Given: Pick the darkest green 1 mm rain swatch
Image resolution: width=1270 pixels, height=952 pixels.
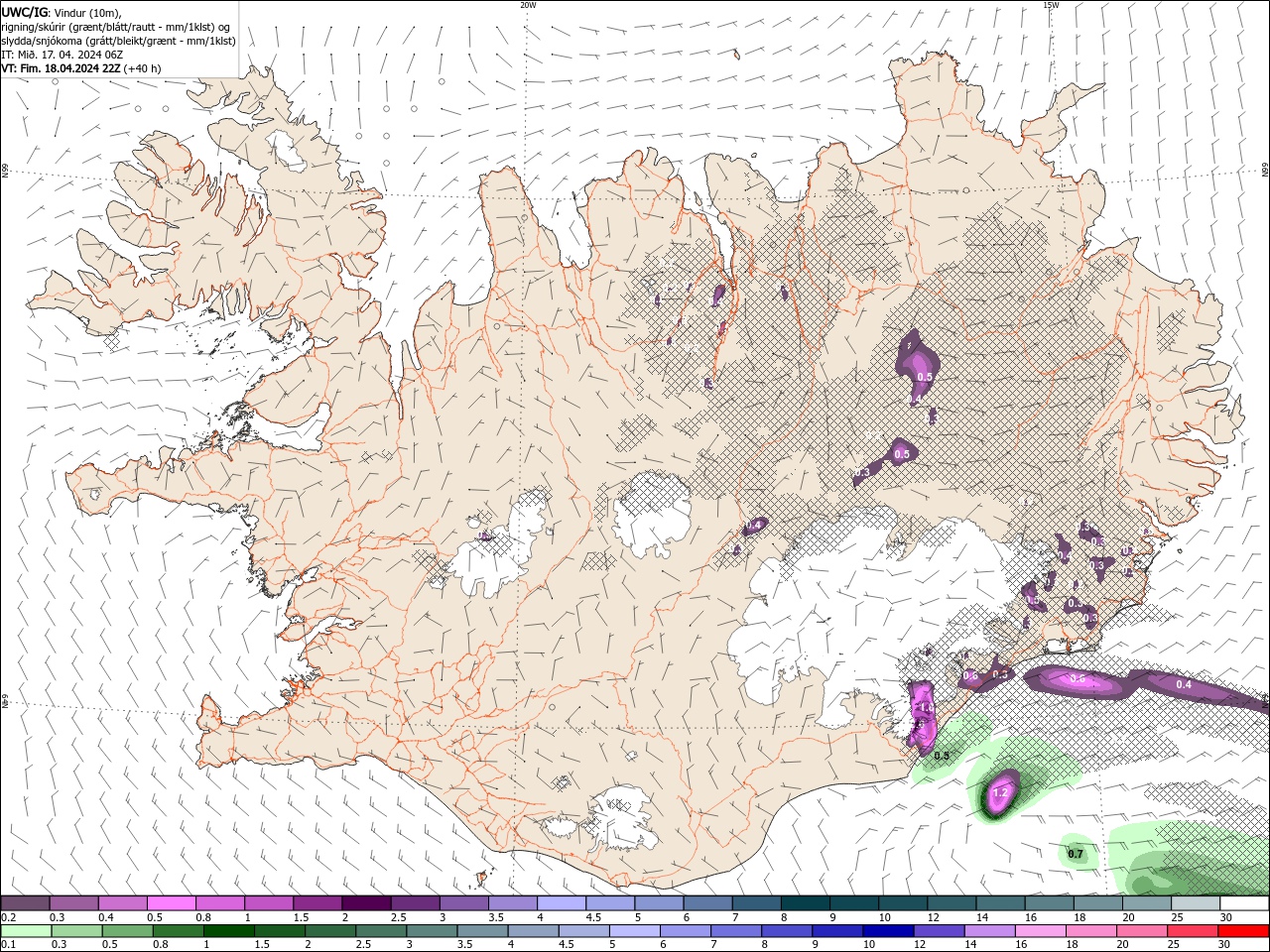Looking at the screenshot, I should pyautogui.click(x=228, y=931).
